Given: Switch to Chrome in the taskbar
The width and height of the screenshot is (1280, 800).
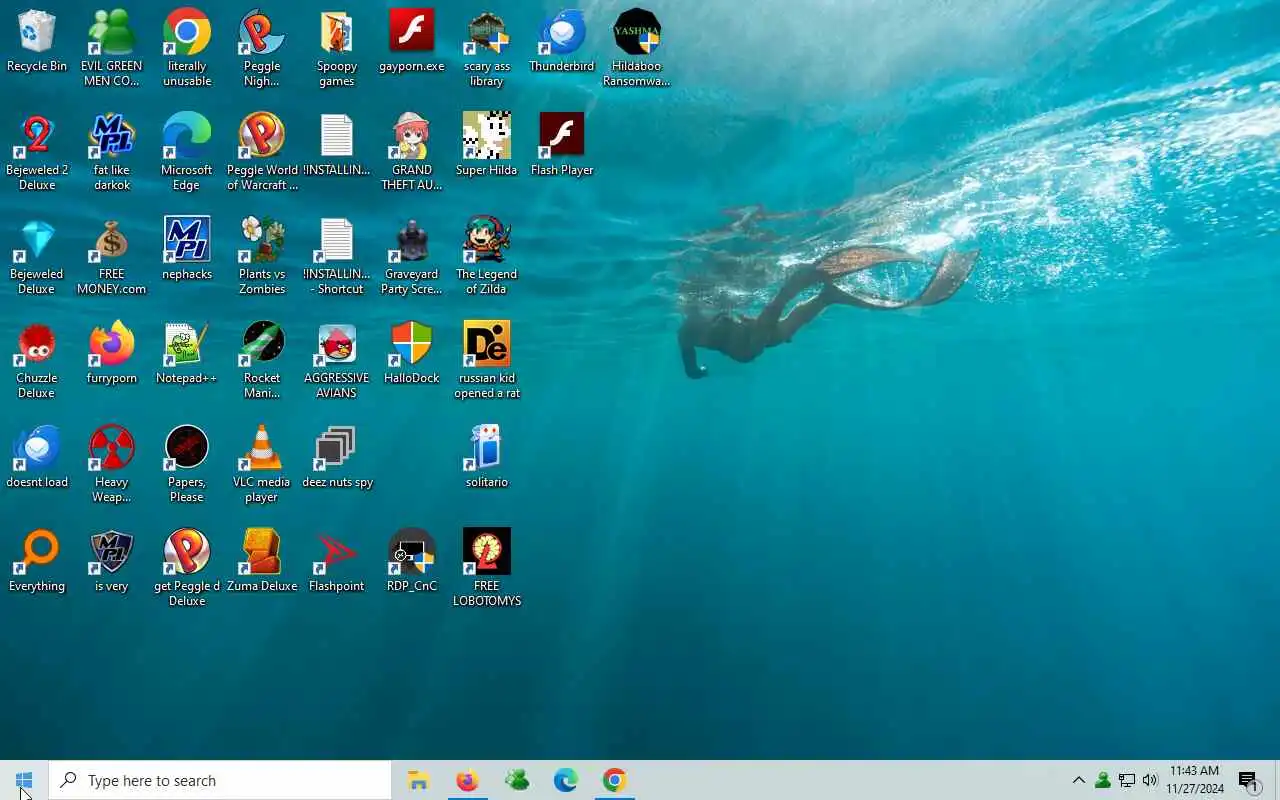Looking at the screenshot, I should pyautogui.click(x=614, y=780).
